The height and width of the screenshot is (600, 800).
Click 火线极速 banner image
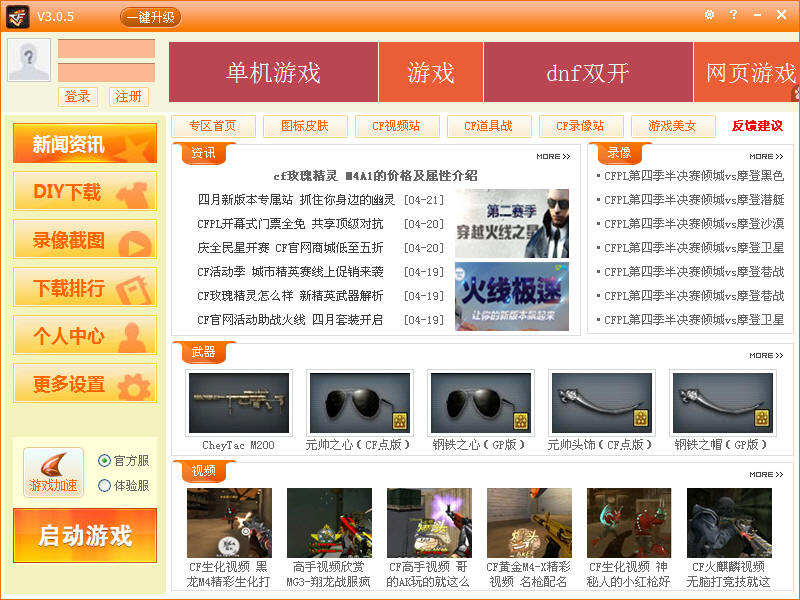tap(512, 296)
